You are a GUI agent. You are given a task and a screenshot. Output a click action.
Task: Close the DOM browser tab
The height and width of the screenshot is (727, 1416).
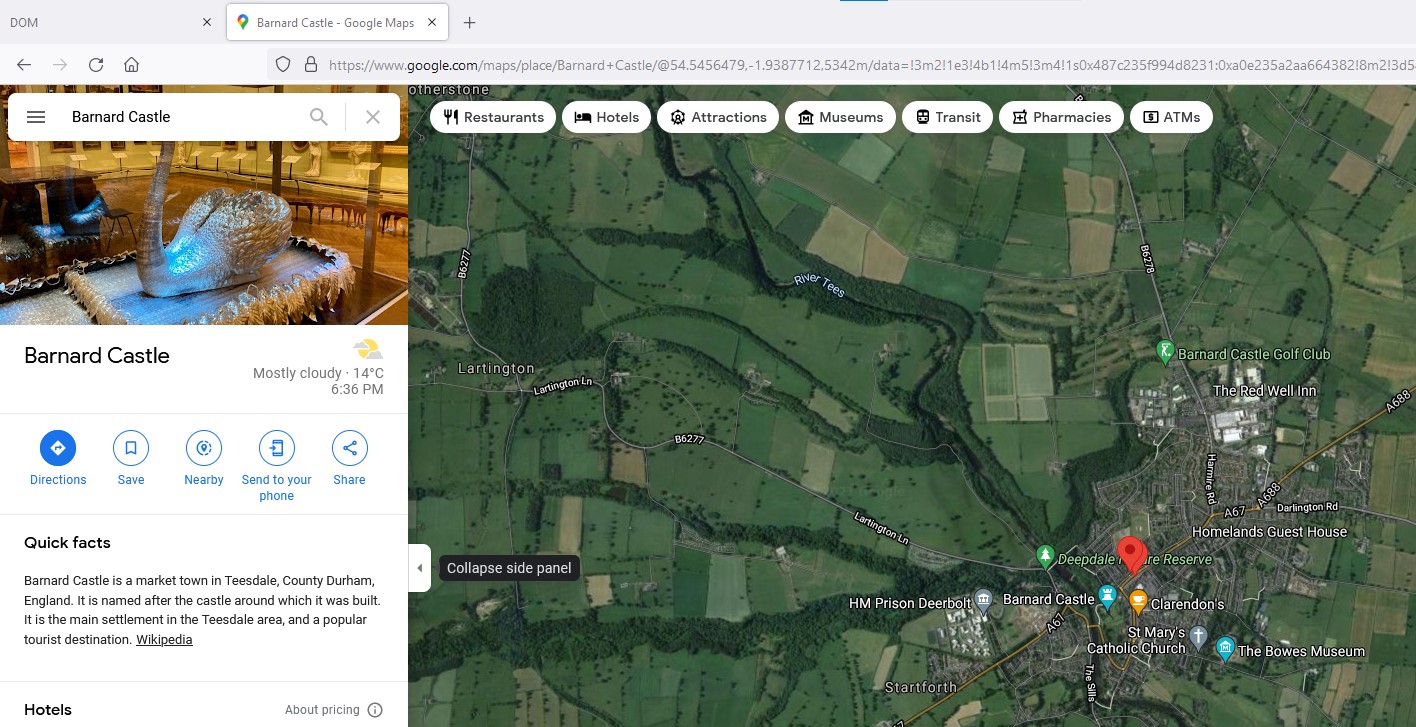pyautogui.click(x=207, y=22)
